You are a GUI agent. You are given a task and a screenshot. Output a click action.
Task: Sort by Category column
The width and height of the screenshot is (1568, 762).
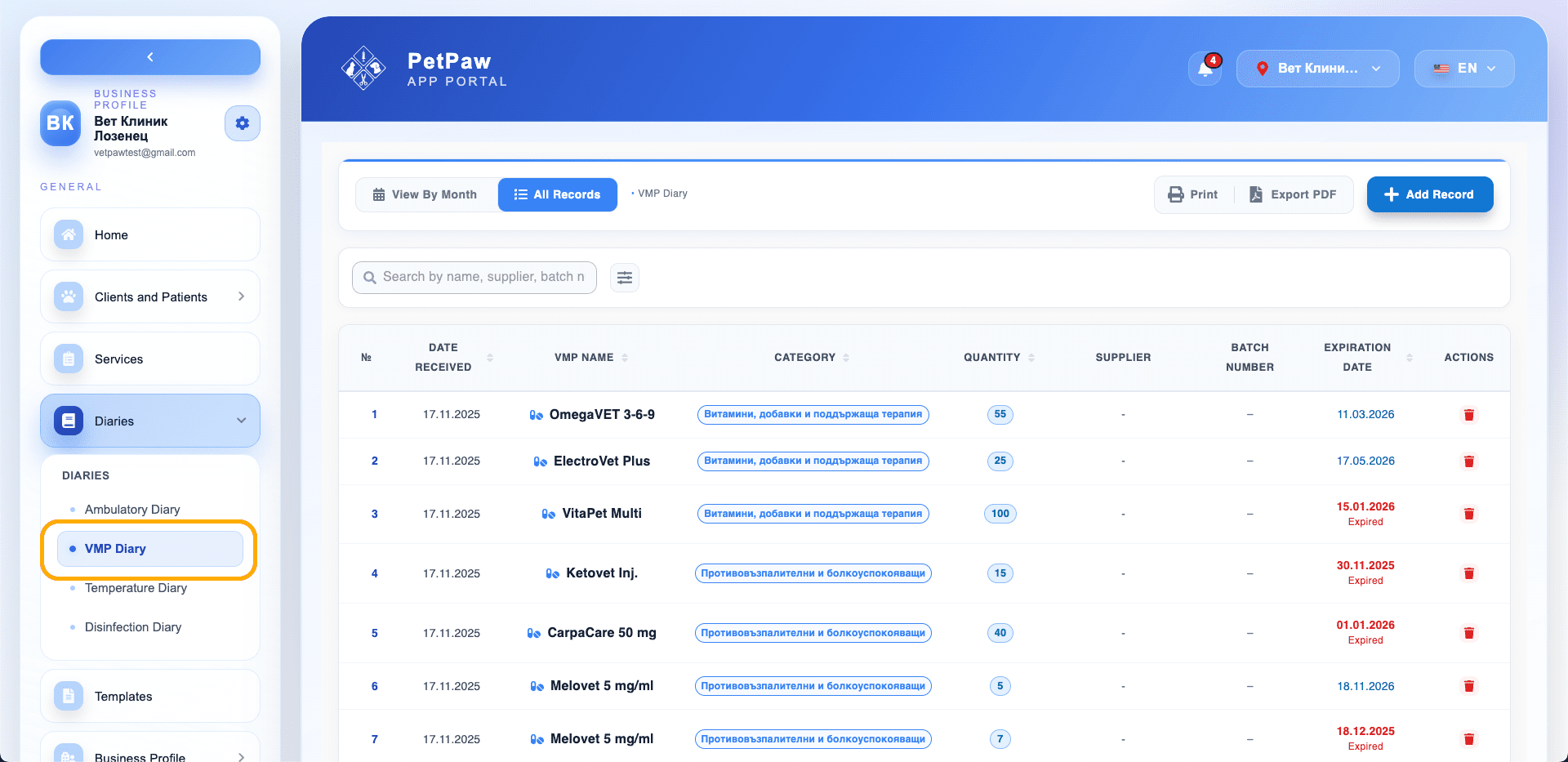846,358
